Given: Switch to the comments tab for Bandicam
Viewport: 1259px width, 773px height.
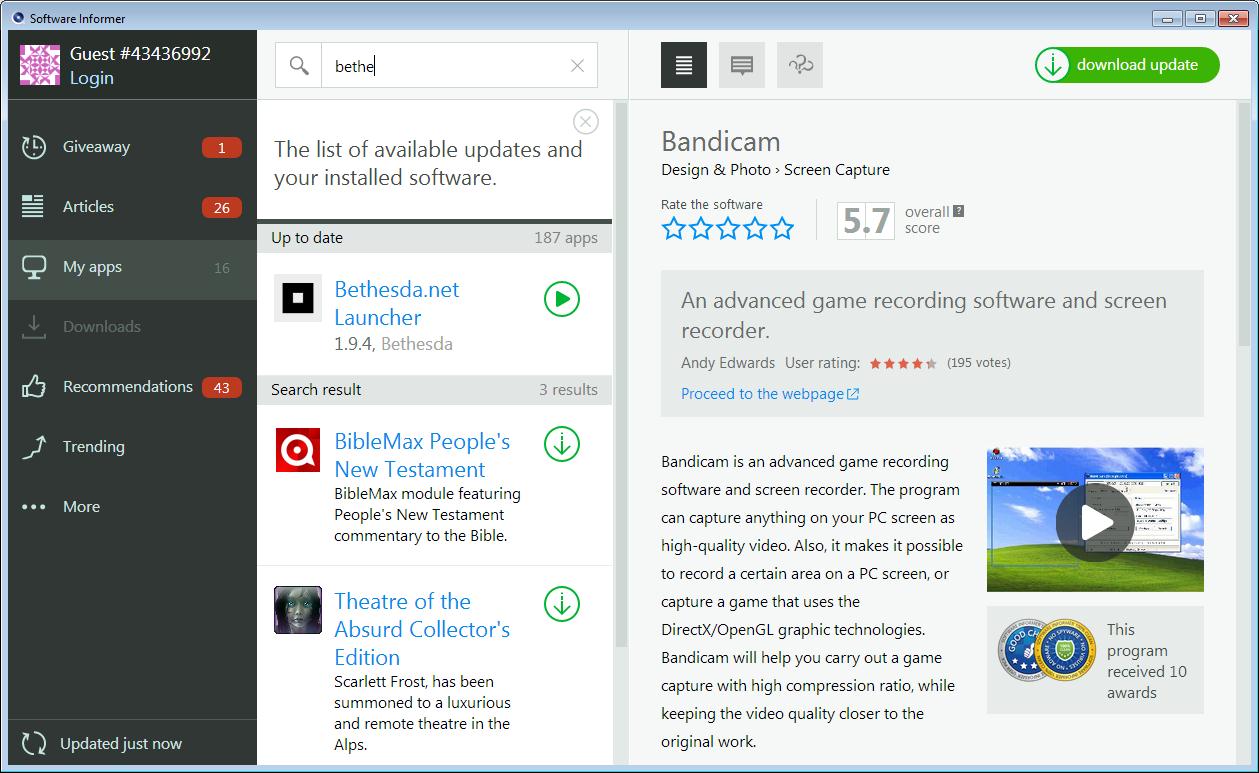Looking at the screenshot, I should point(741,64).
